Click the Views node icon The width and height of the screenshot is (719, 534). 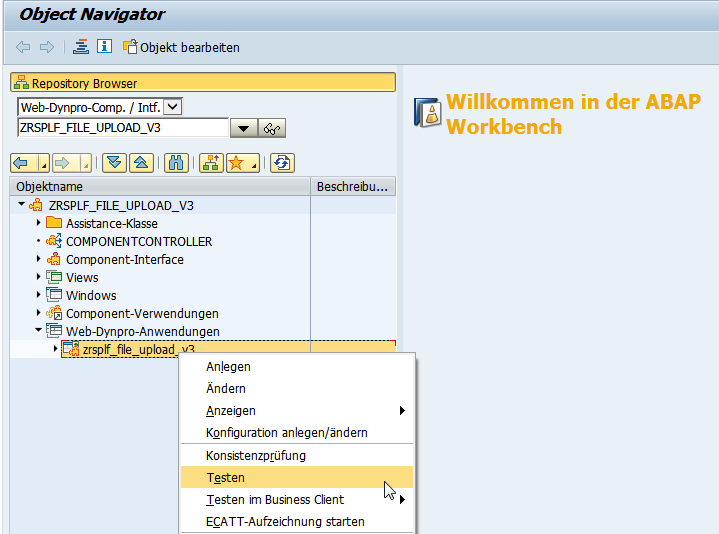coord(54,277)
